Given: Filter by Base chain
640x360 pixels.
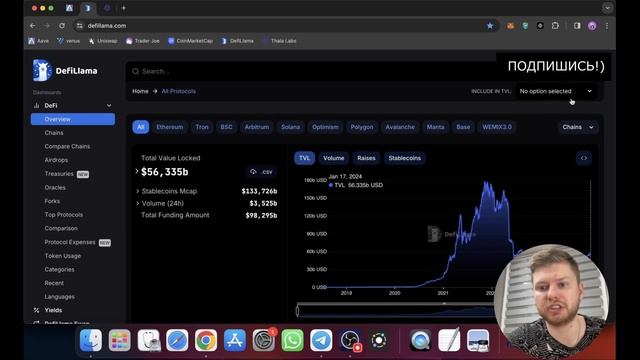Looking at the screenshot, I should 463,127.
